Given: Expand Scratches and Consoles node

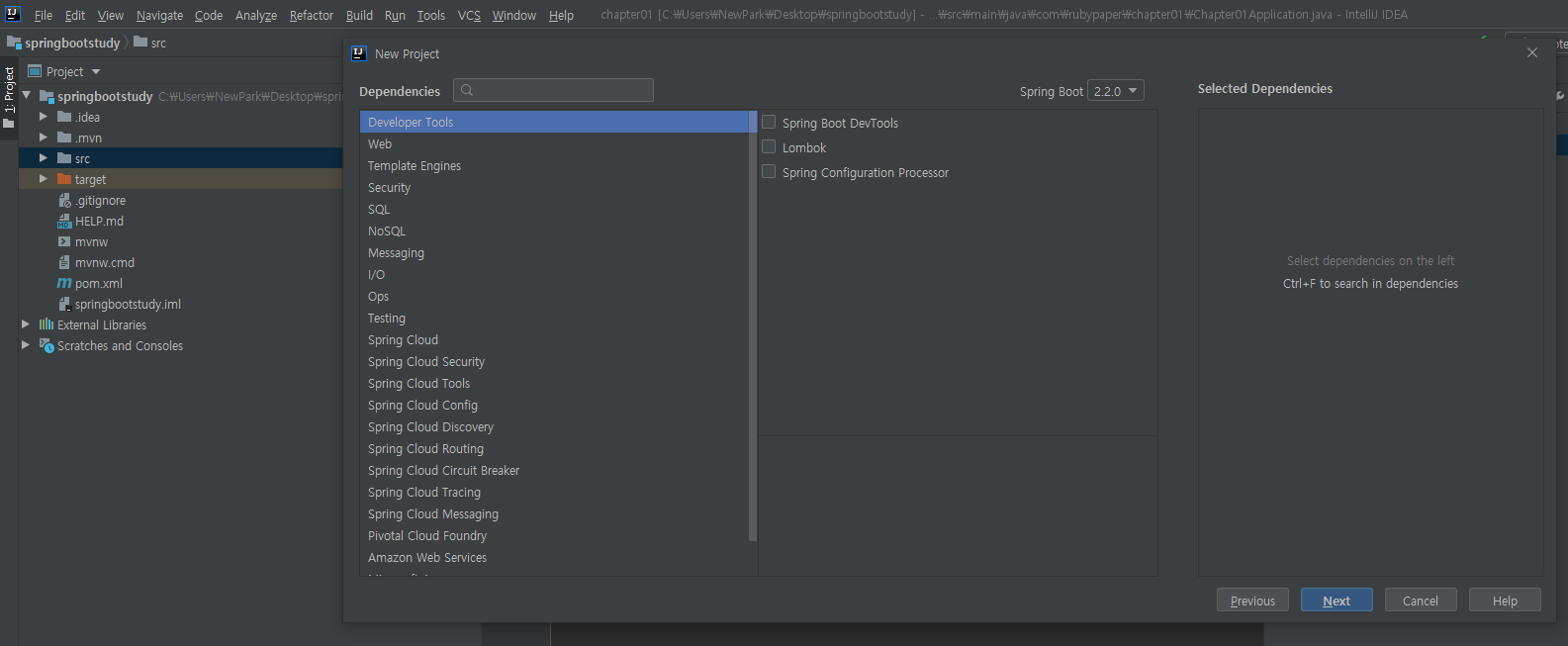Looking at the screenshot, I should 27,345.
